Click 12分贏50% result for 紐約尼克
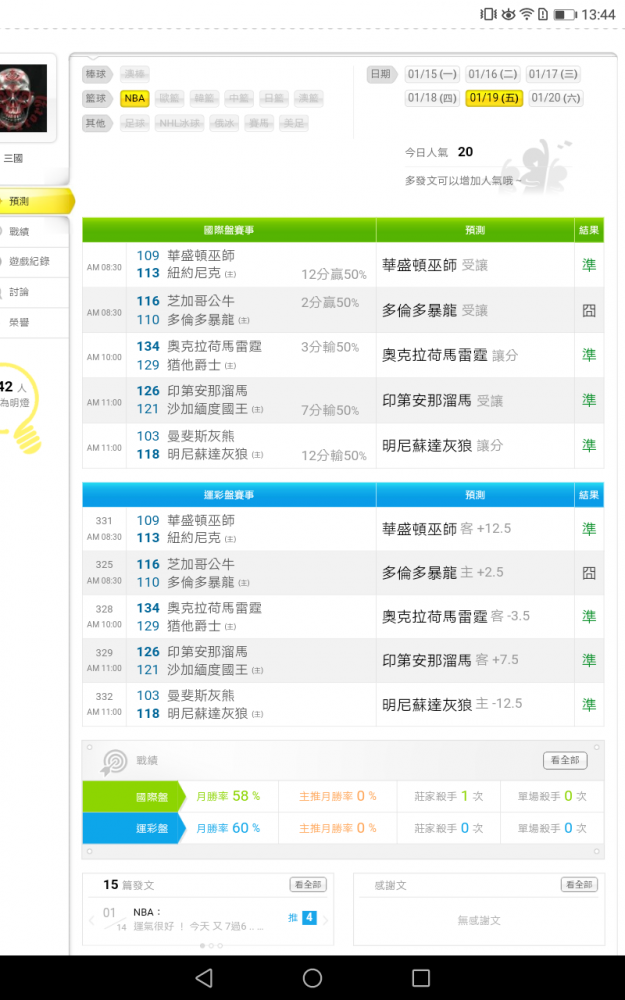 (x=334, y=274)
